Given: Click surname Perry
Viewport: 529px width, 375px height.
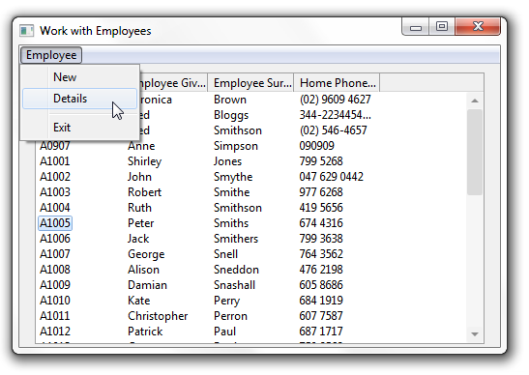Looking at the screenshot, I should tap(227, 301).
